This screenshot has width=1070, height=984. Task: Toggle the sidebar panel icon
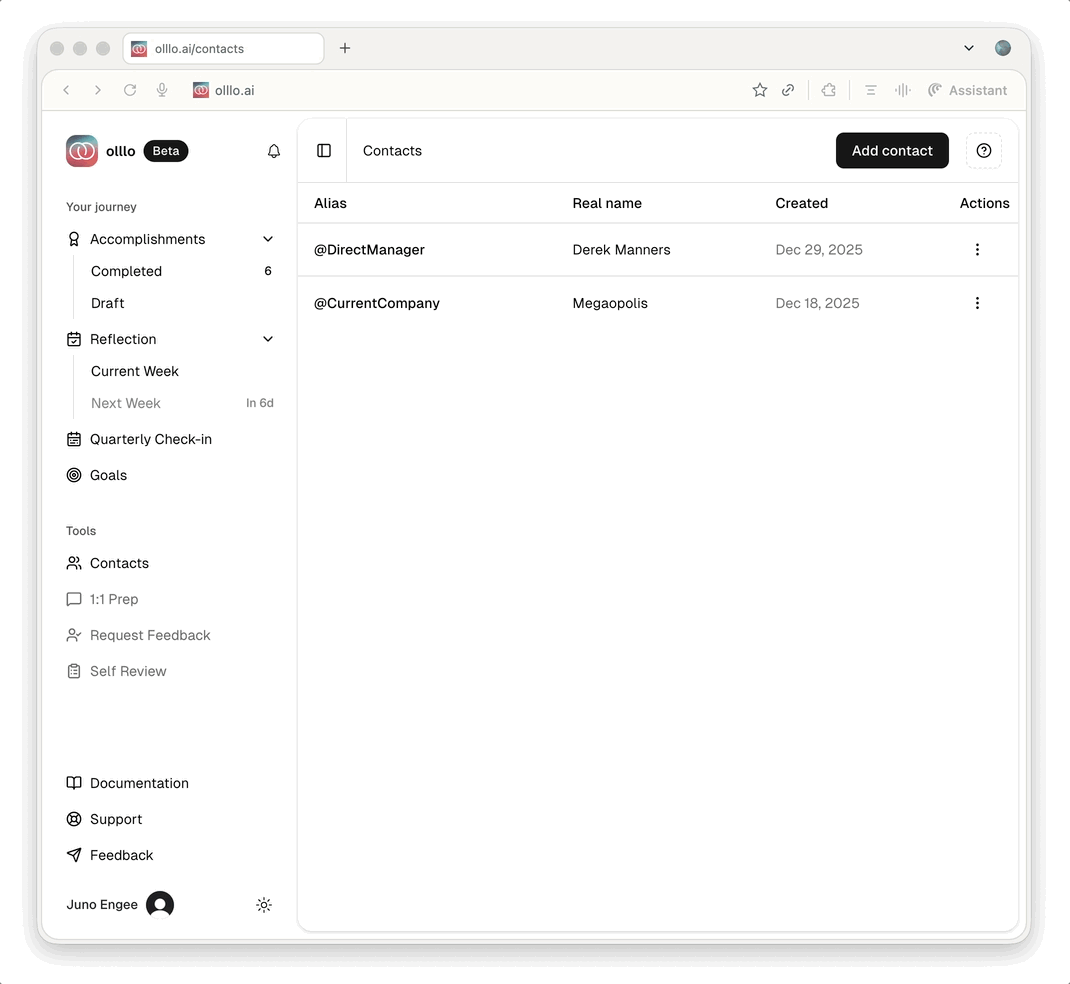pyautogui.click(x=324, y=151)
